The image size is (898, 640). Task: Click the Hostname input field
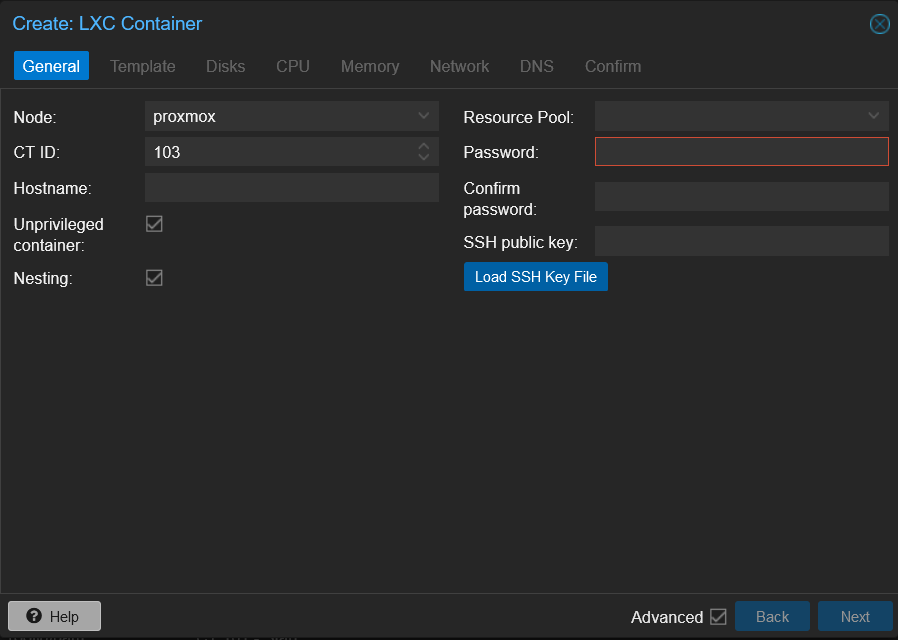(291, 187)
